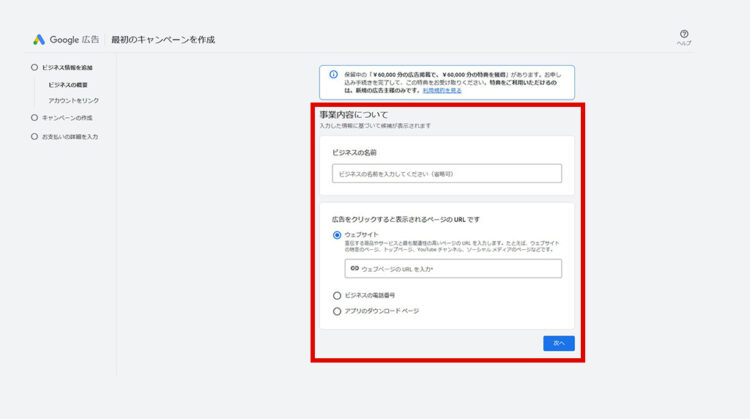Choose the アプリのダウンロード ページ radio option
Viewport: 750px width, 419px height.
(x=337, y=311)
